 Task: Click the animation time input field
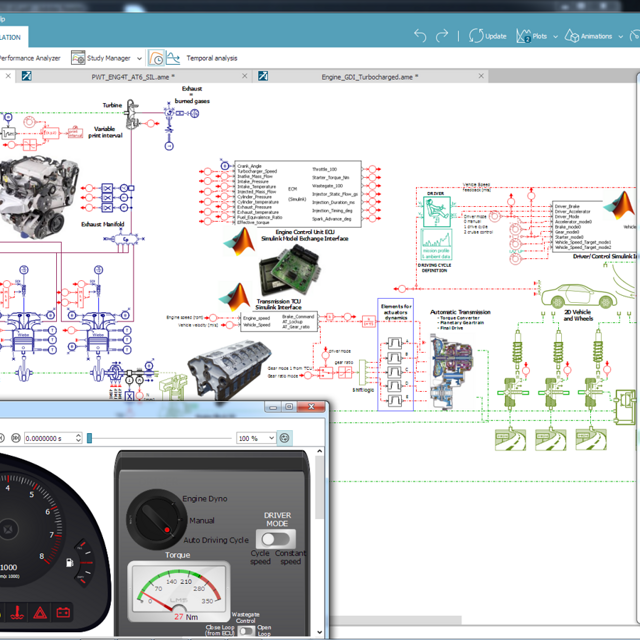pos(49,438)
